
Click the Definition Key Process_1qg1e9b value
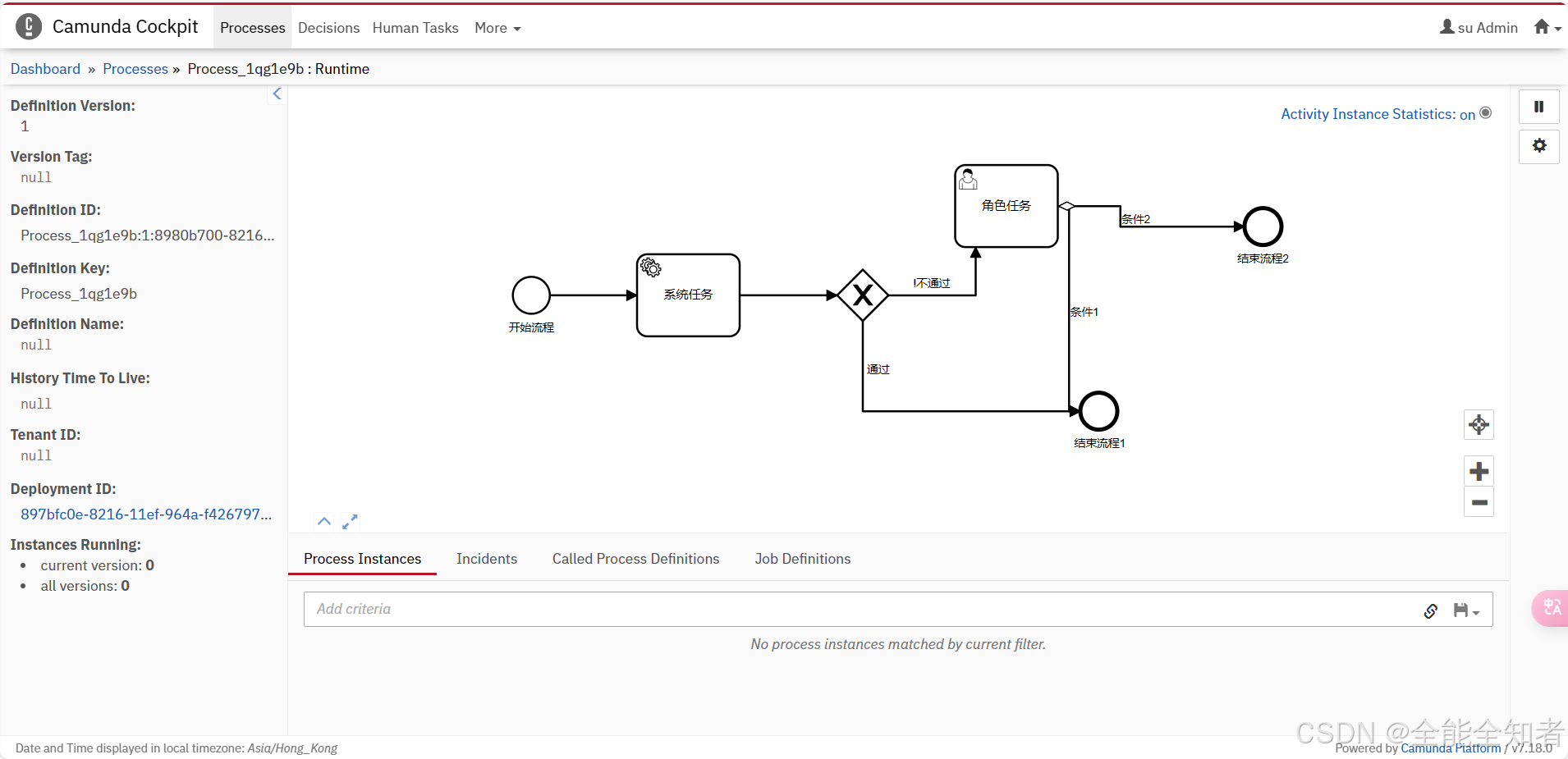pyautogui.click(x=79, y=294)
